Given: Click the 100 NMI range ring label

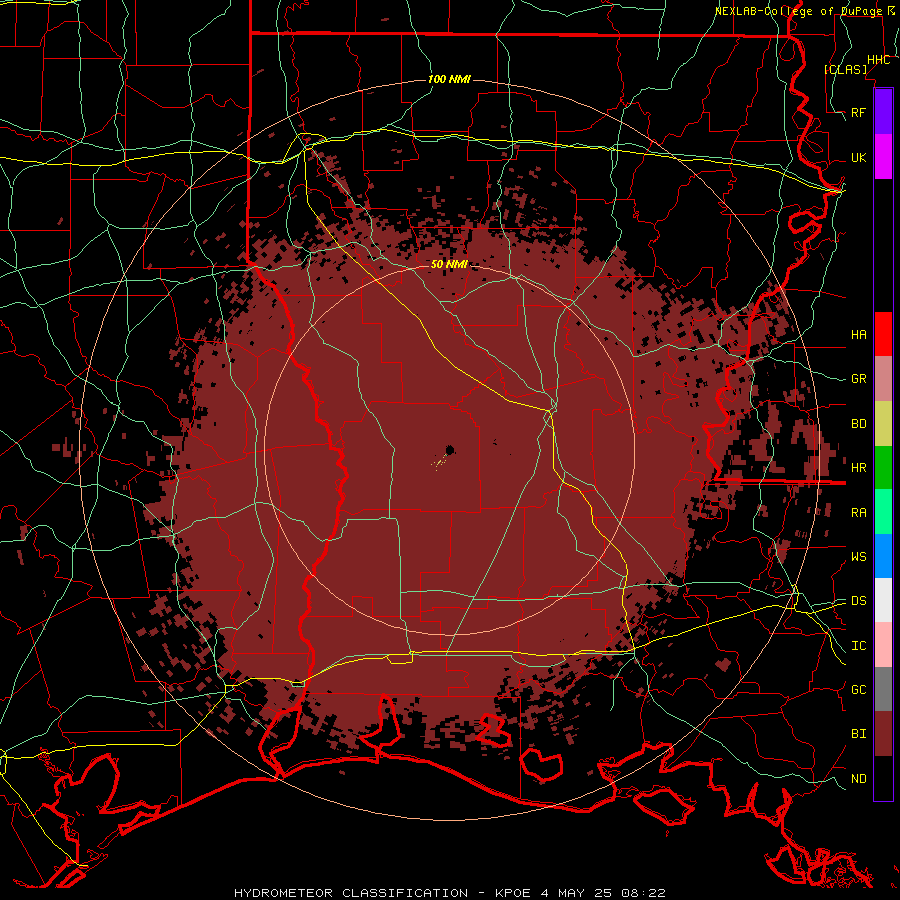Looking at the screenshot, I should 449,79.
